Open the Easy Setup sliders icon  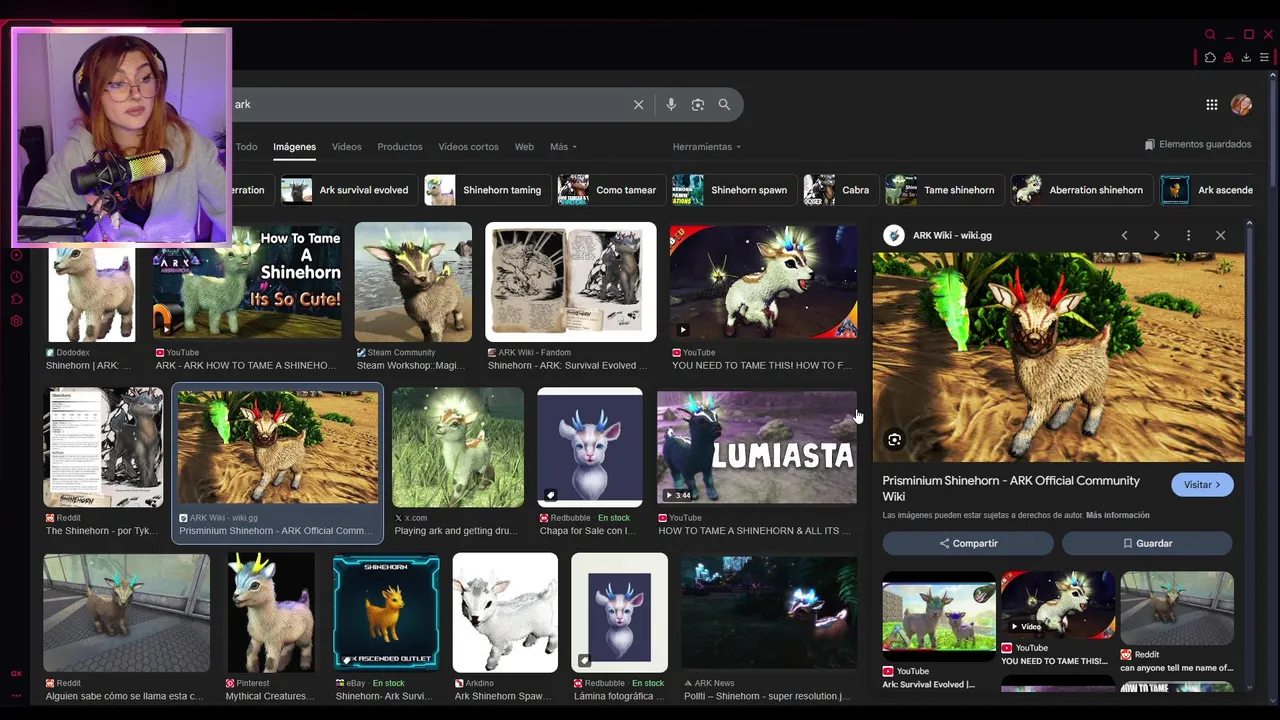[x=1265, y=57]
